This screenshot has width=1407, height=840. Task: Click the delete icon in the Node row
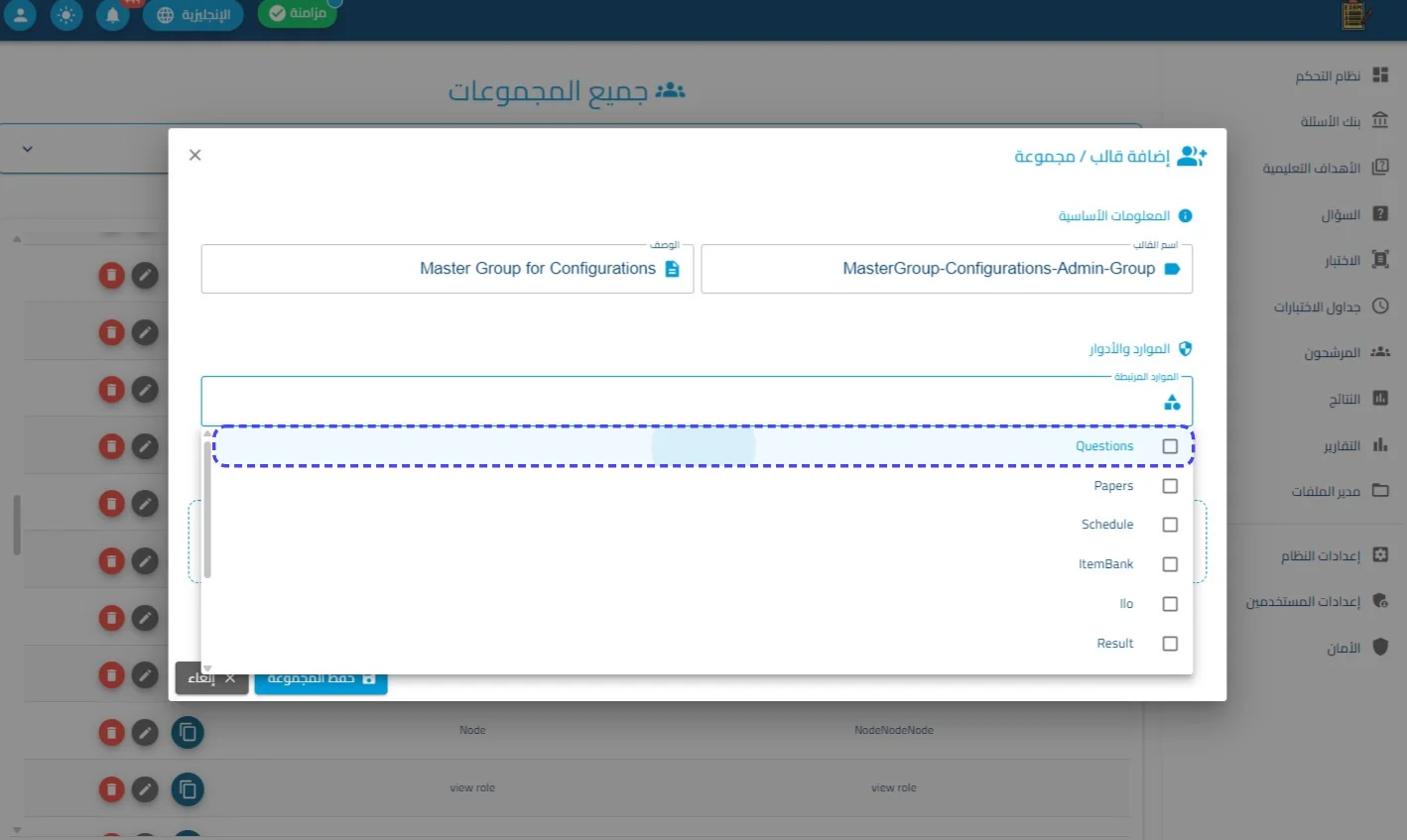pyautogui.click(x=112, y=733)
